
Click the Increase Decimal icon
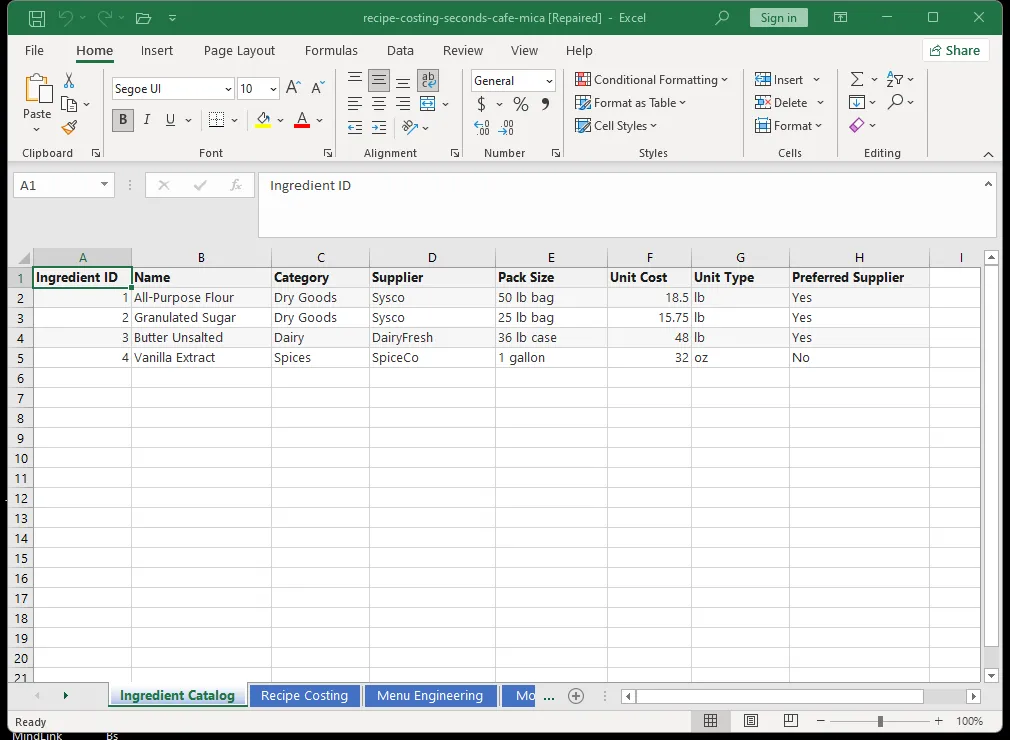pos(482,128)
